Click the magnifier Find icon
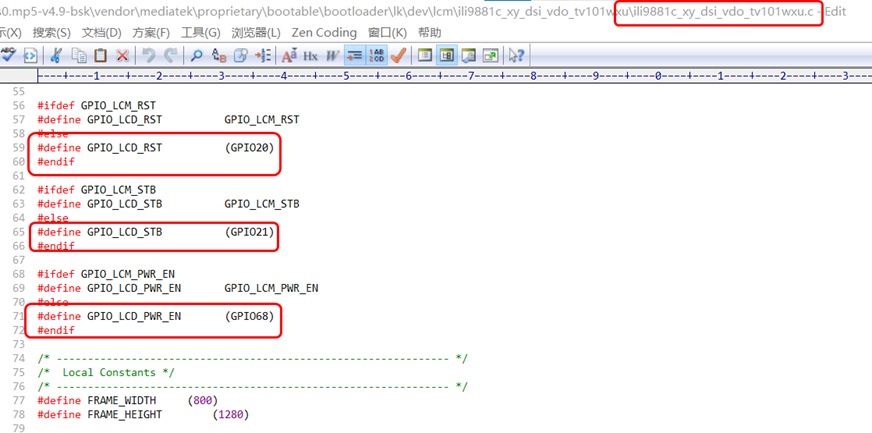Viewport: 872px width, 433px height. pos(197,55)
